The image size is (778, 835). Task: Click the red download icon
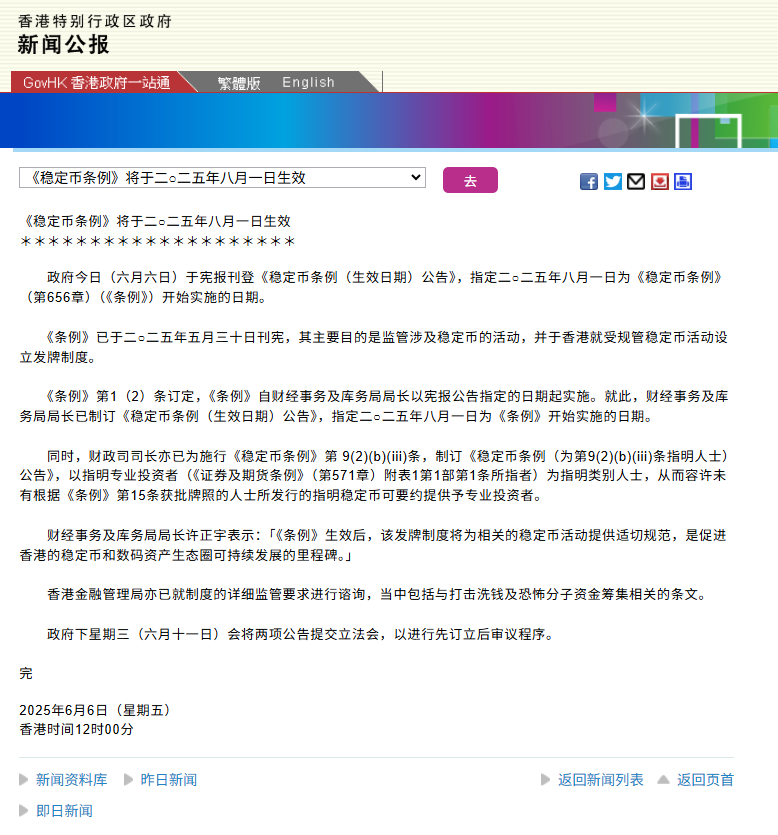click(x=660, y=182)
